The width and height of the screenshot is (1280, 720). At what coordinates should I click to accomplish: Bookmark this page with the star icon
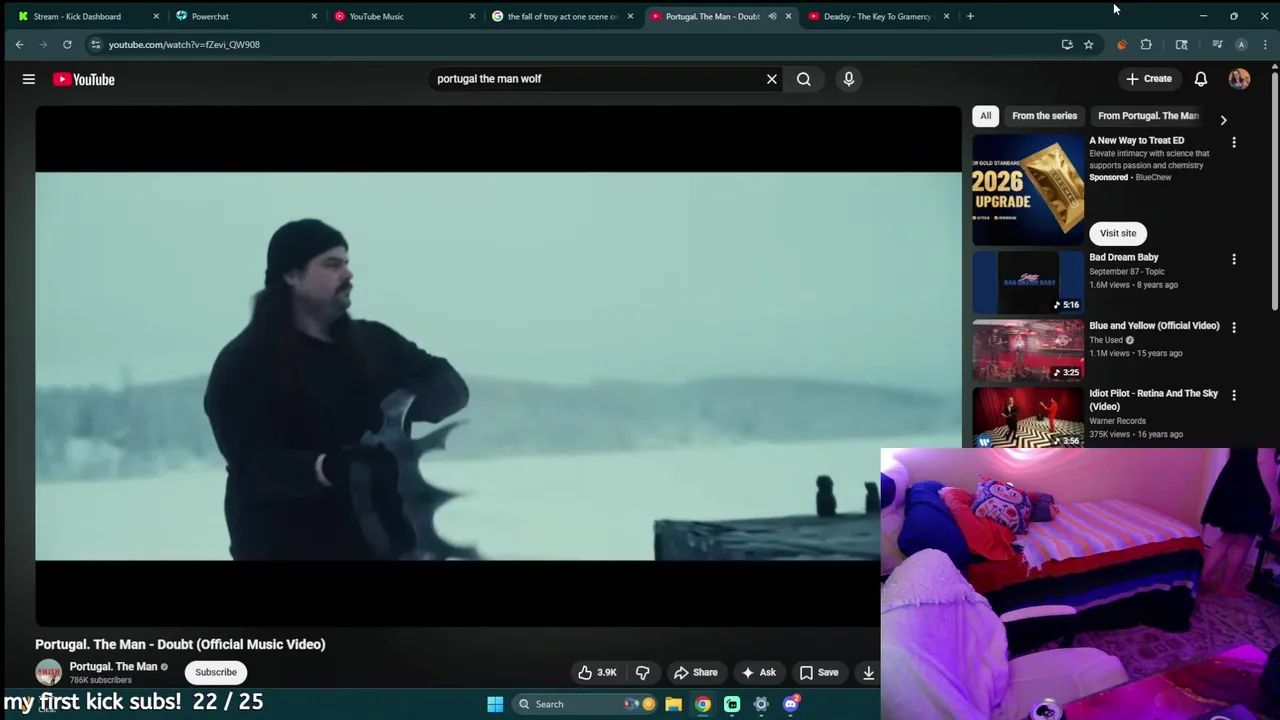click(1088, 44)
